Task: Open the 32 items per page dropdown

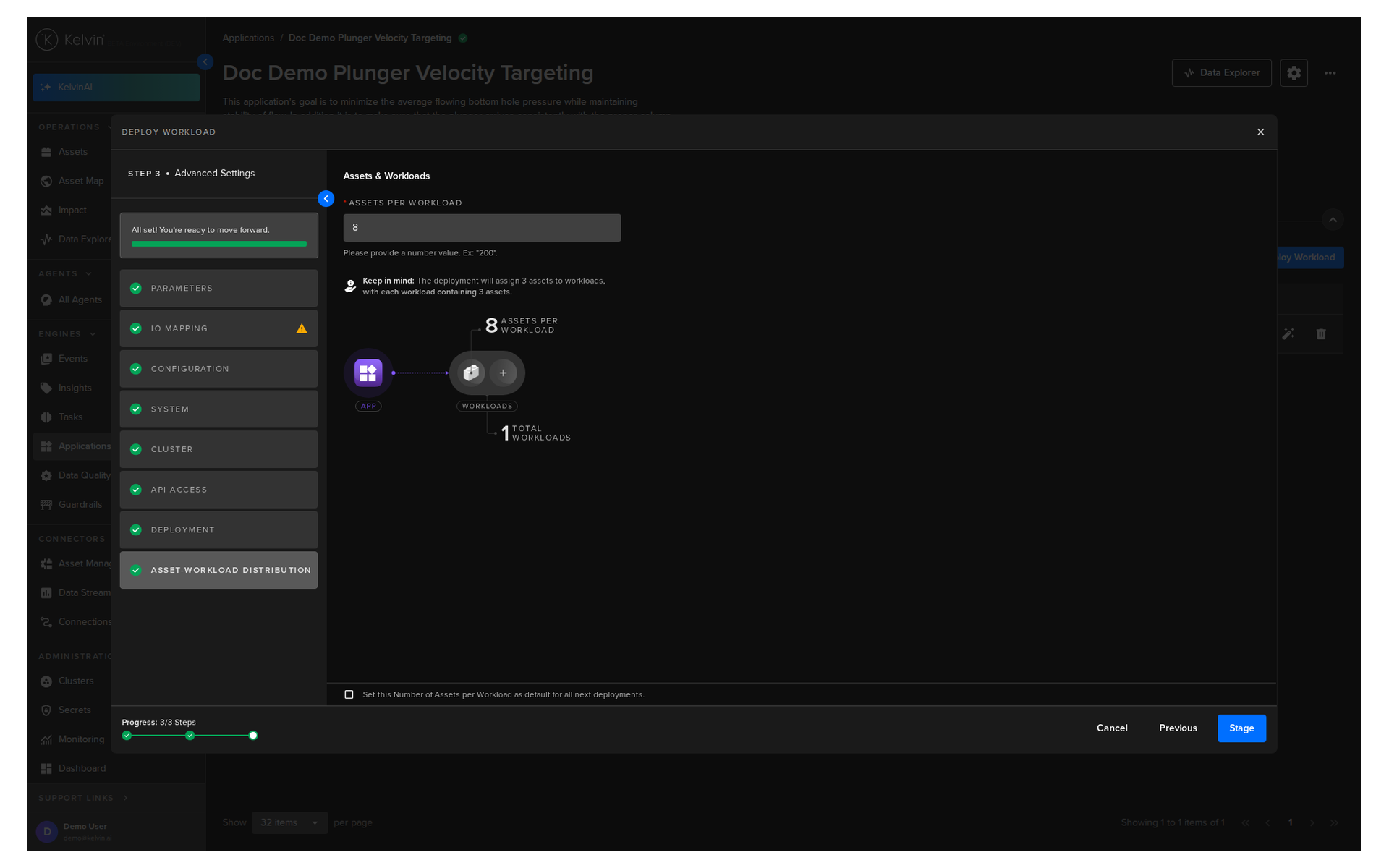Action: click(x=289, y=822)
